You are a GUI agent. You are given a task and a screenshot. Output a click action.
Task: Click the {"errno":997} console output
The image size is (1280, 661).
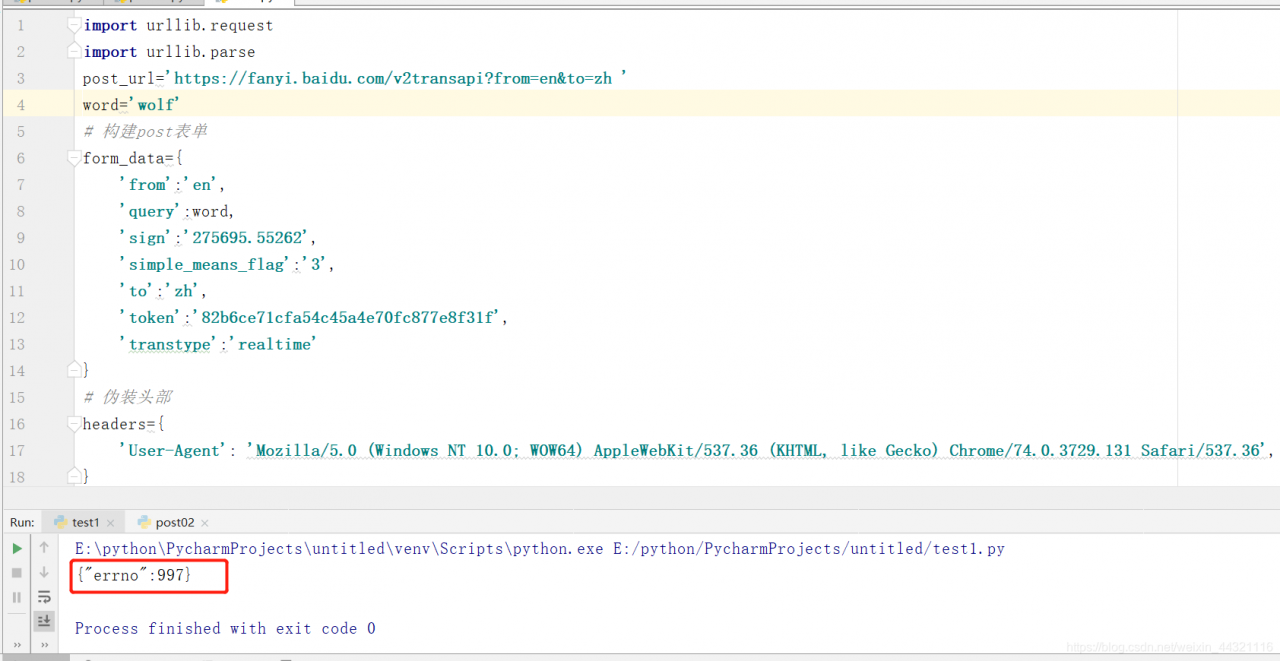[x=133, y=575]
